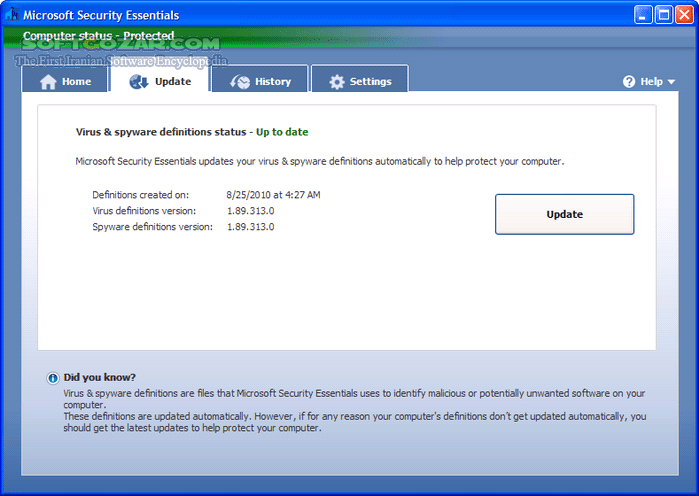This screenshot has width=699, height=496.
Task: Switch to the History tab
Action: click(x=260, y=80)
